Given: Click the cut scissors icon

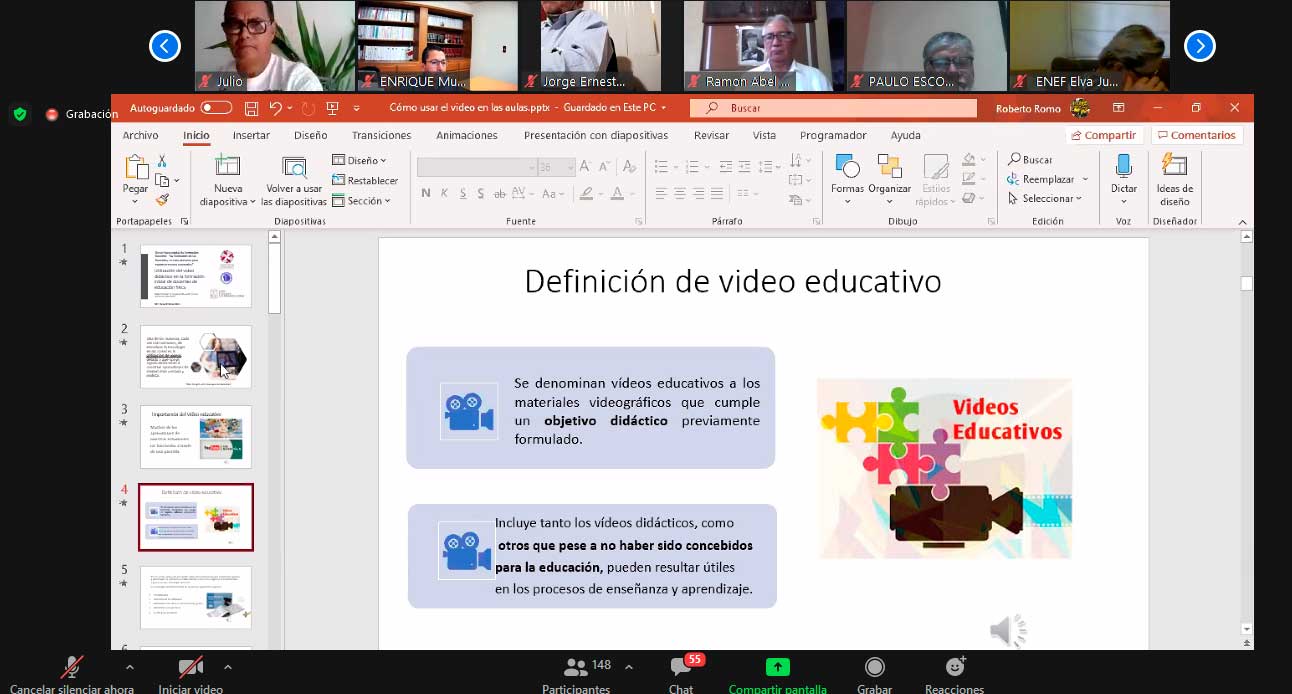Looking at the screenshot, I should [x=162, y=161].
